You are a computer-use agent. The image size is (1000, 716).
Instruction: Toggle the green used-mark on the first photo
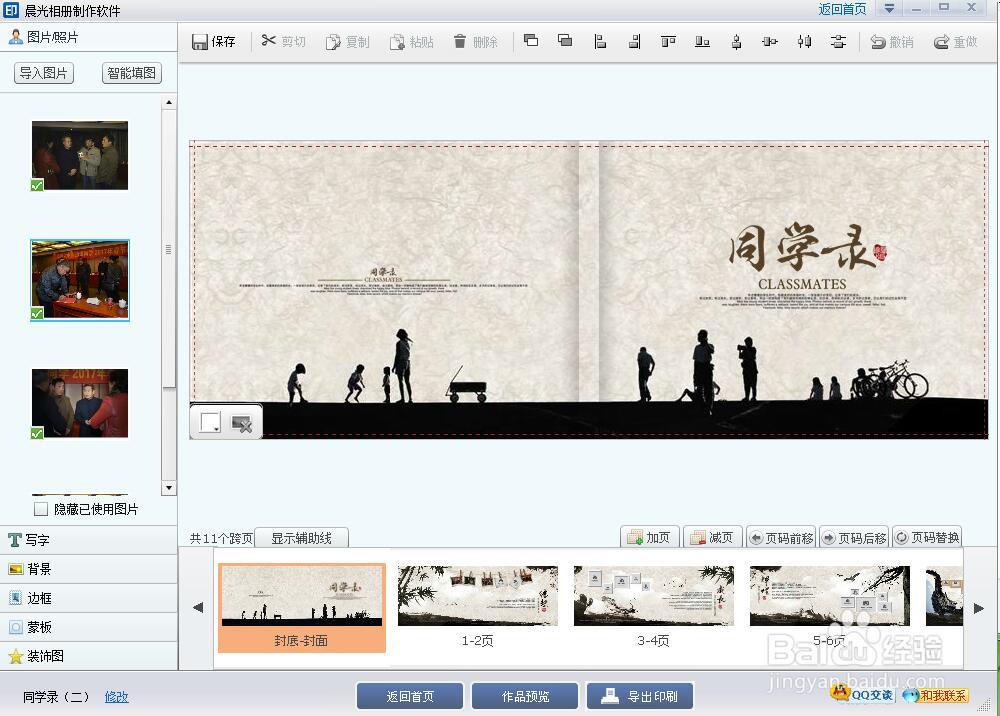(x=36, y=186)
